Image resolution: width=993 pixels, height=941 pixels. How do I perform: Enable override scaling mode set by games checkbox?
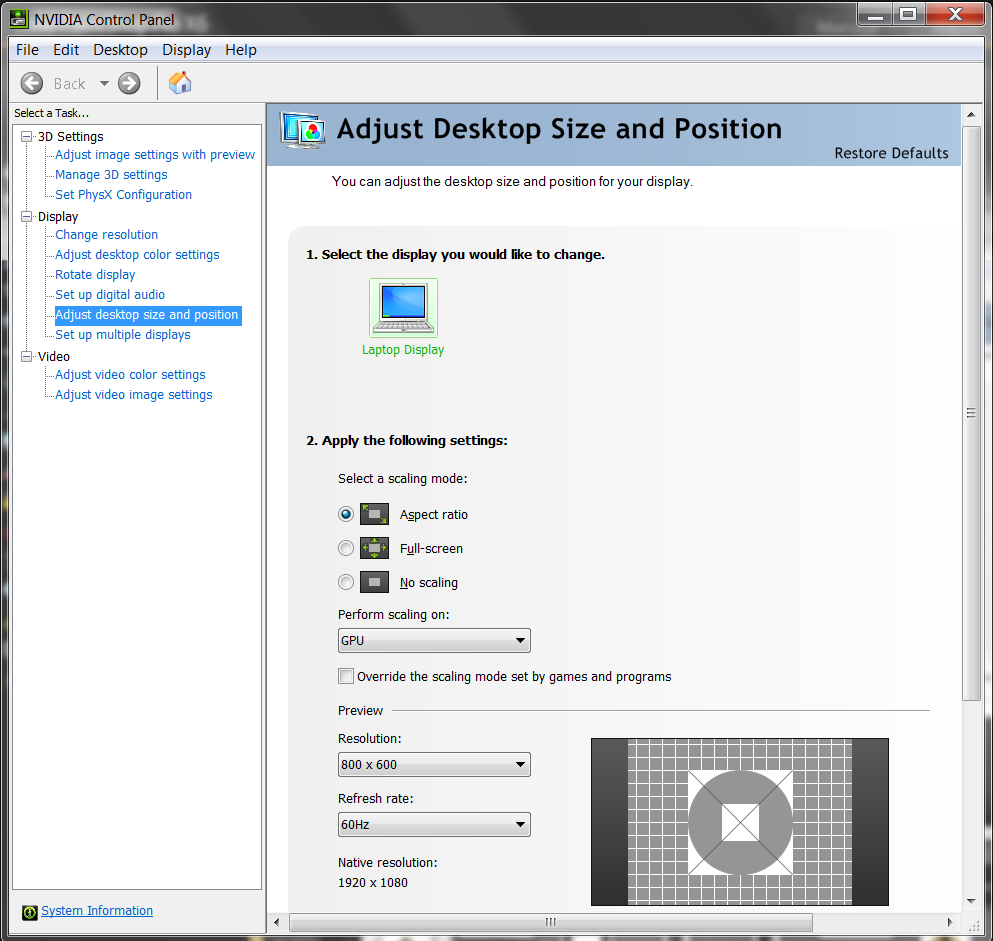(x=346, y=676)
